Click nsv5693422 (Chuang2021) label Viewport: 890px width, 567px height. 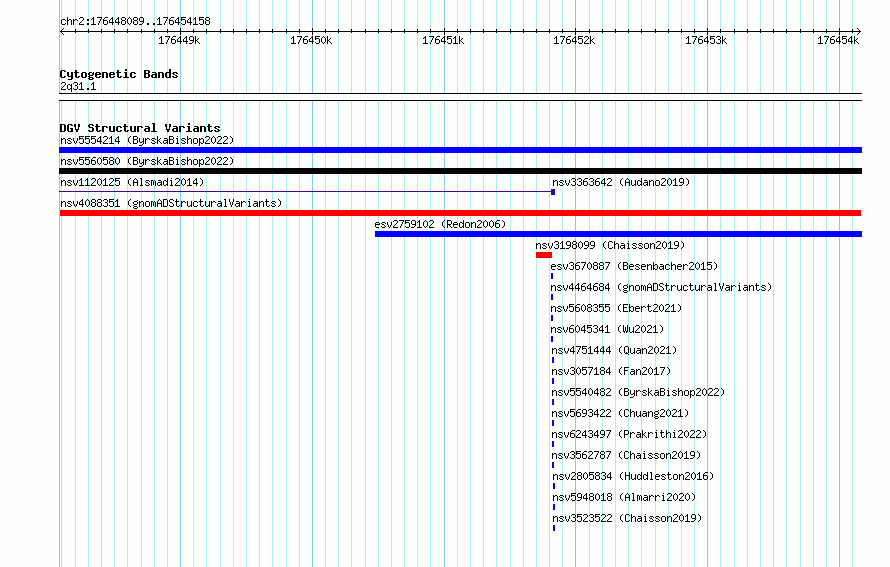coord(620,413)
